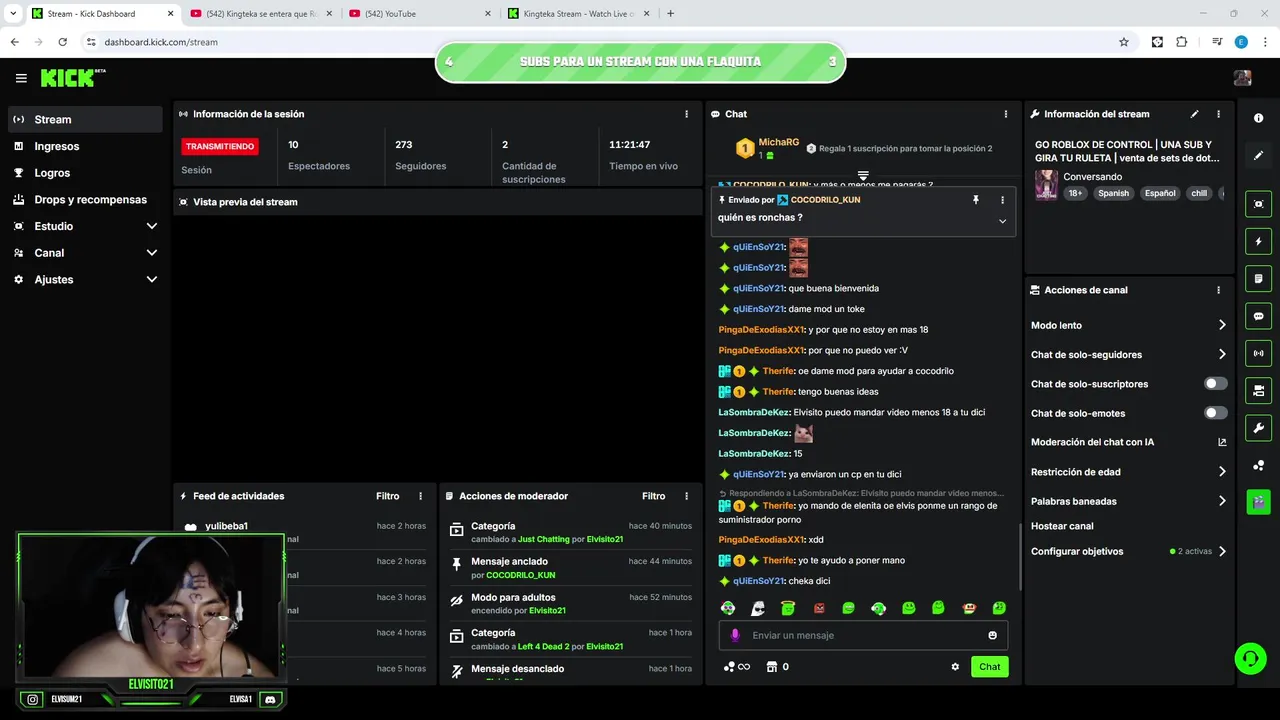This screenshot has width=1280, height=720.
Task: Toggle Chat de solo-suscriptores switch
Action: click(x=1215, y=384)
